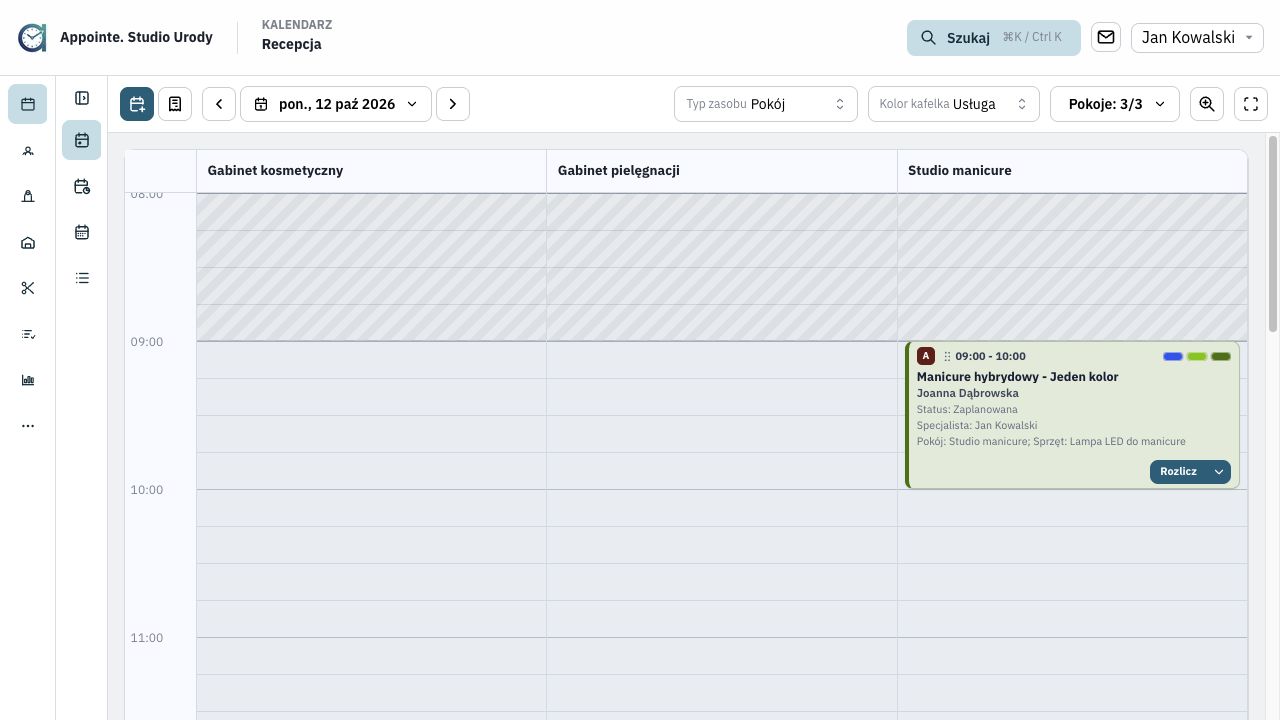Screen dimensions: 1280x720
Task: Go to the previous day
Action: [219, 104]
